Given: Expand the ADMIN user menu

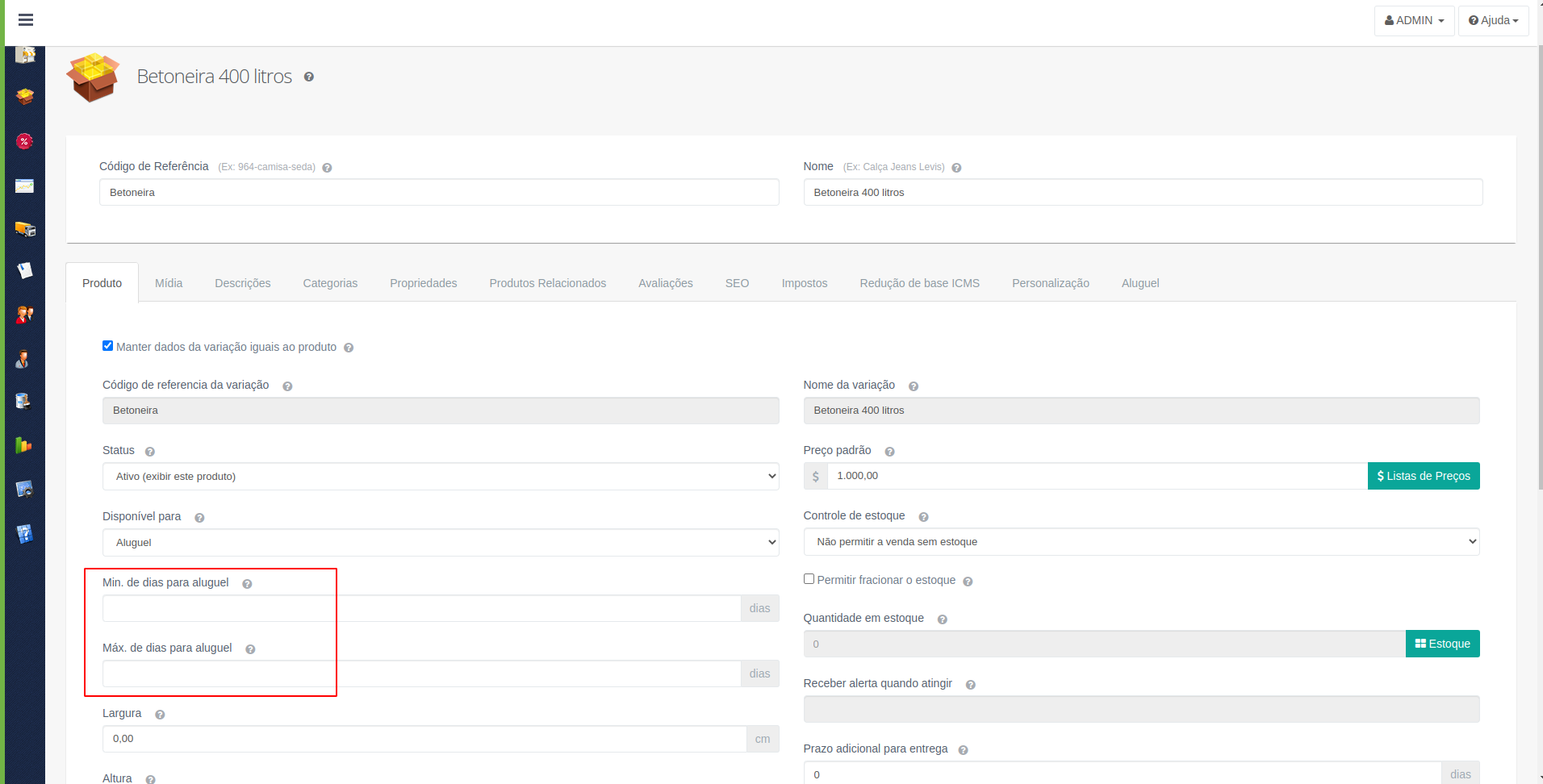Looking at the screenshot, I should (x=1414, y=20).
